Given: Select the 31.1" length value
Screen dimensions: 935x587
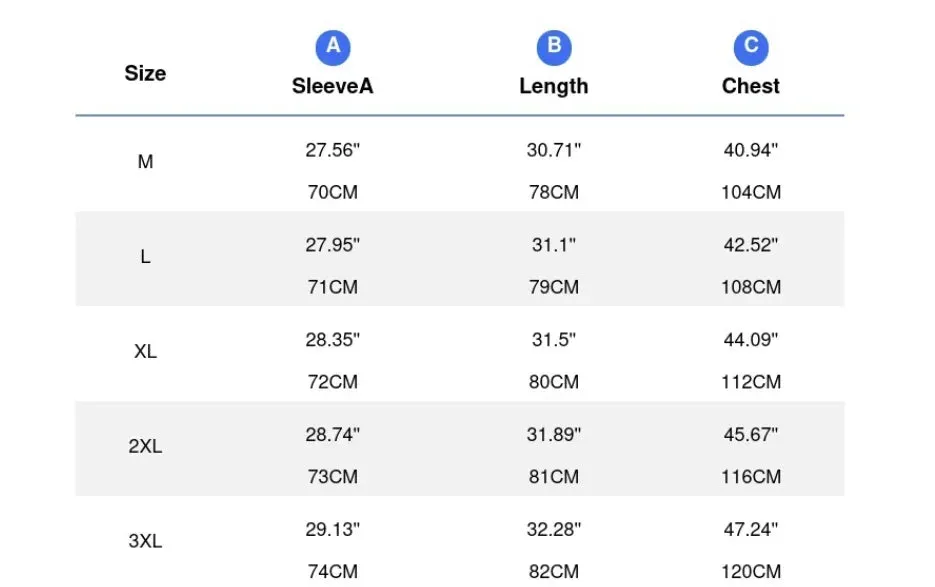Looking at the screenshot, I should 554,245.
